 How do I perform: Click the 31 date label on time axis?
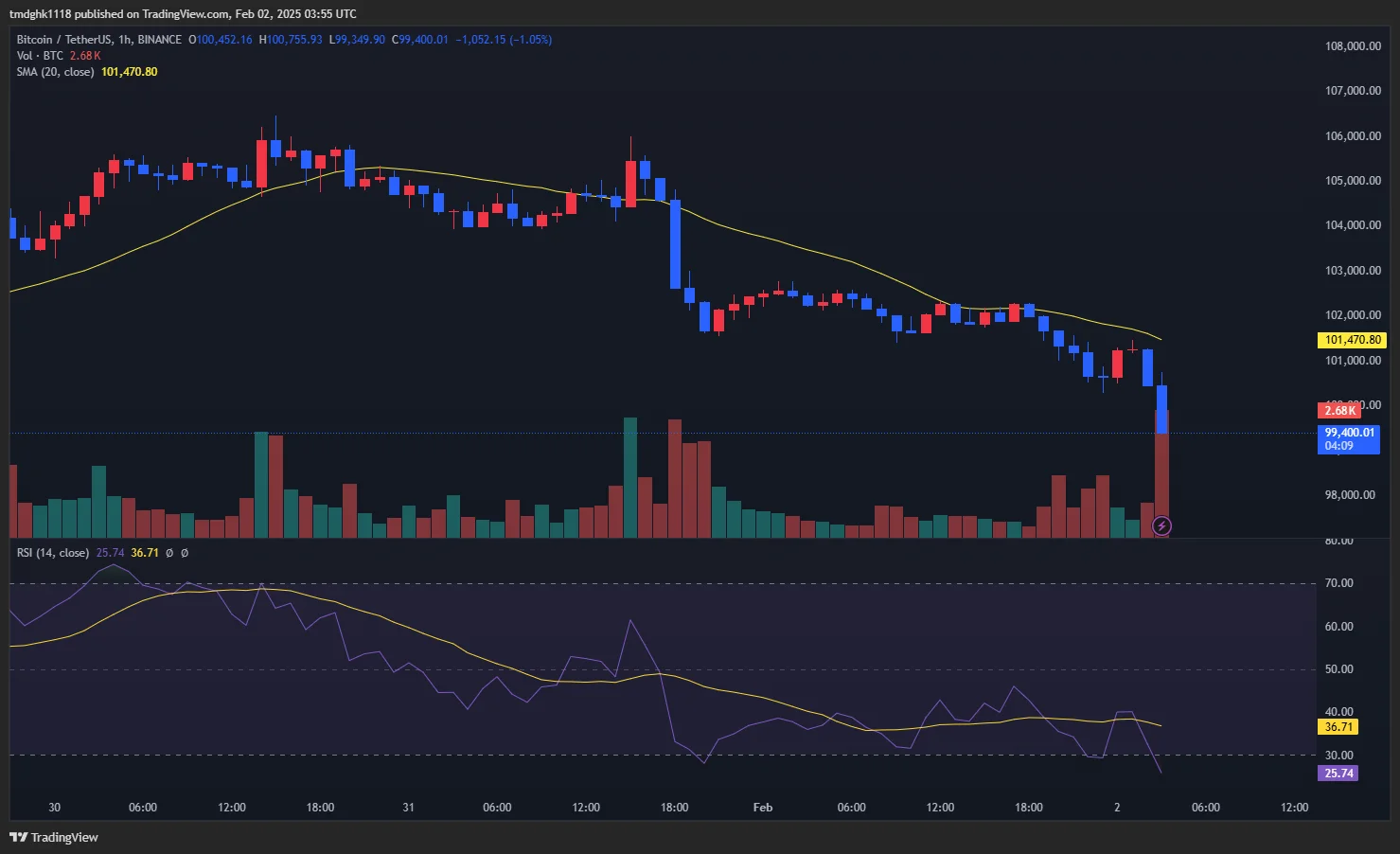click(409, 808)
